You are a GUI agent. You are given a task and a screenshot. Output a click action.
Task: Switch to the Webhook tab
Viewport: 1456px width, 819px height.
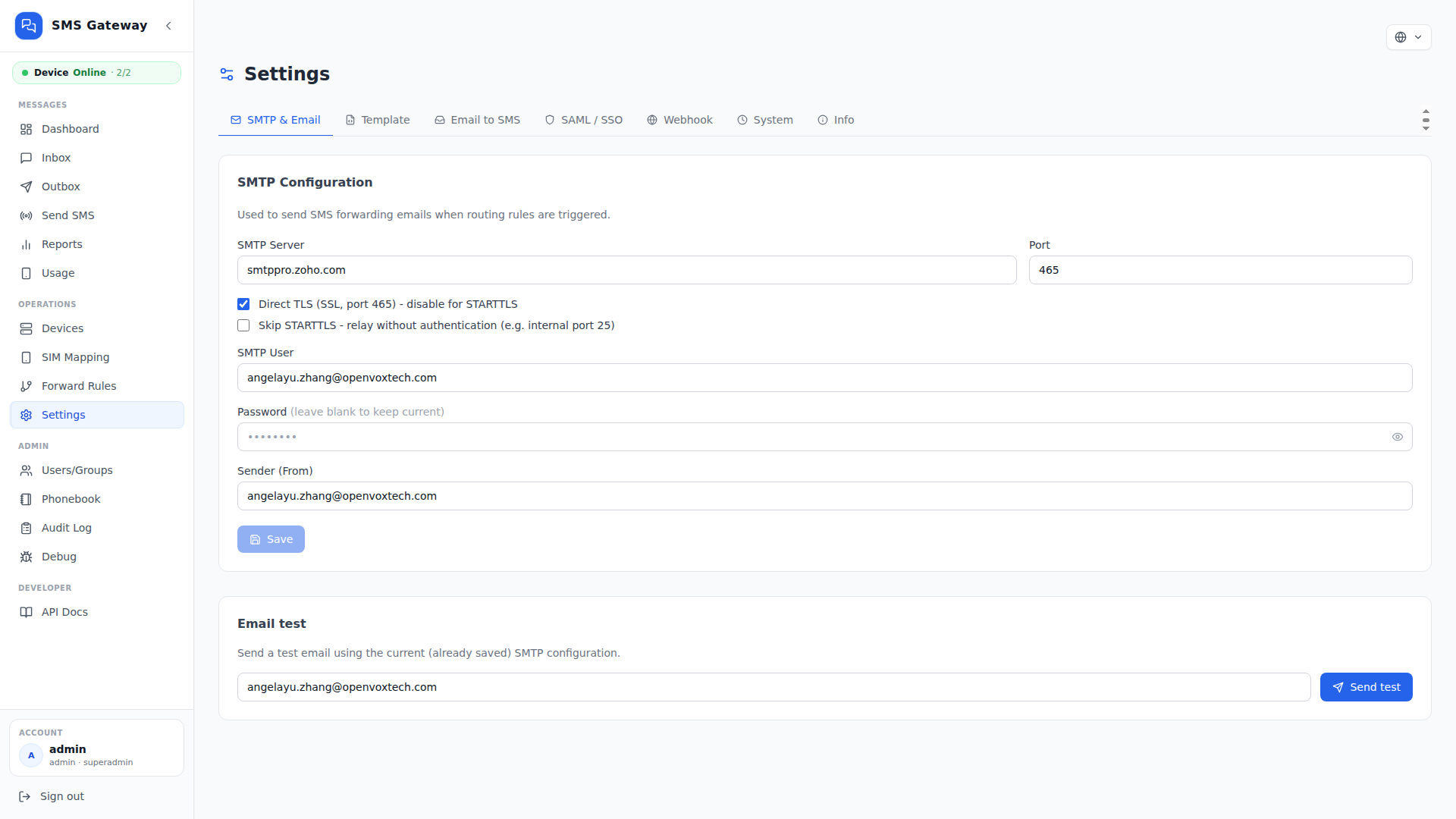click(680, 120)
